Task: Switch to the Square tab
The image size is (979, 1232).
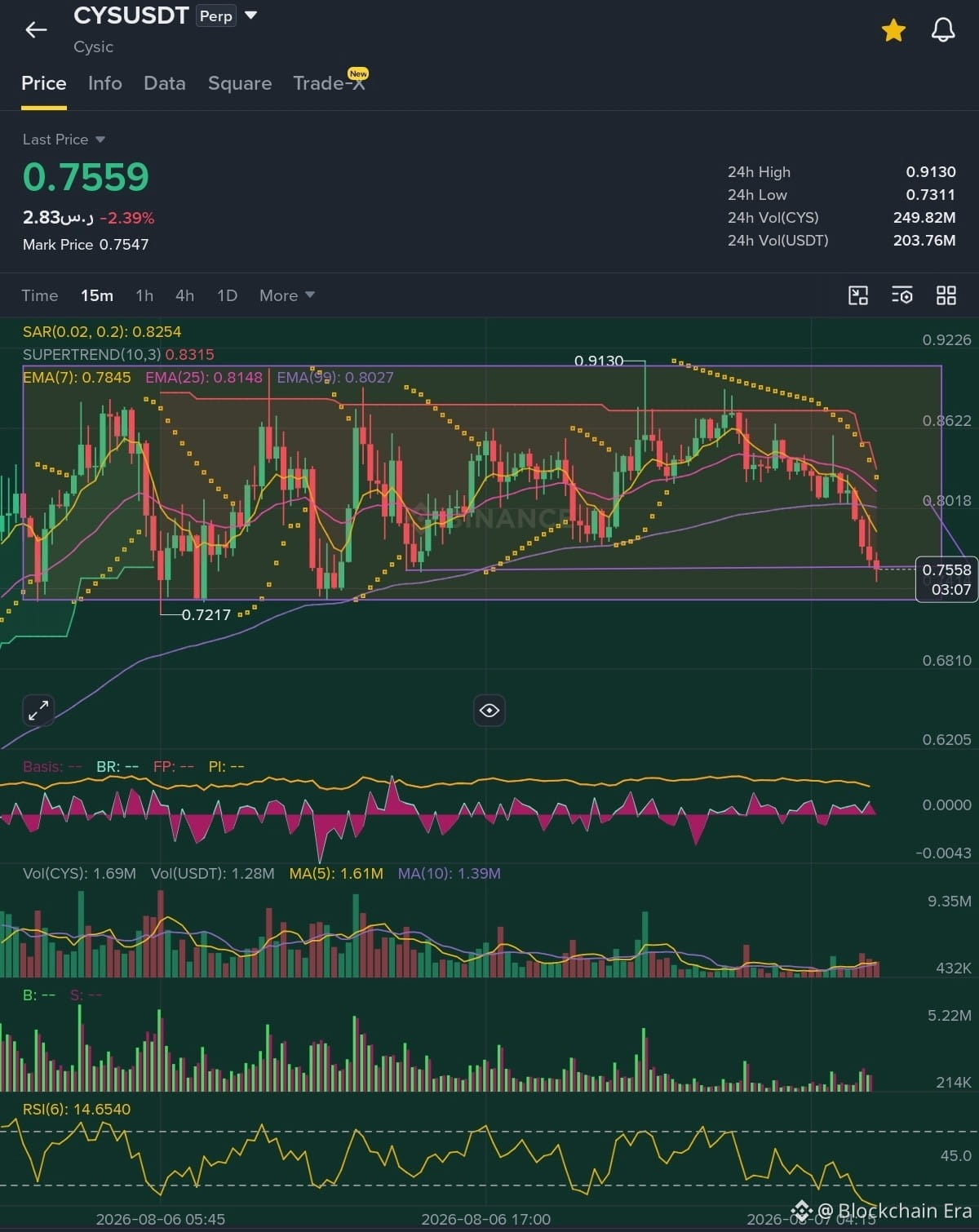Action: click(x=240, y=83)
